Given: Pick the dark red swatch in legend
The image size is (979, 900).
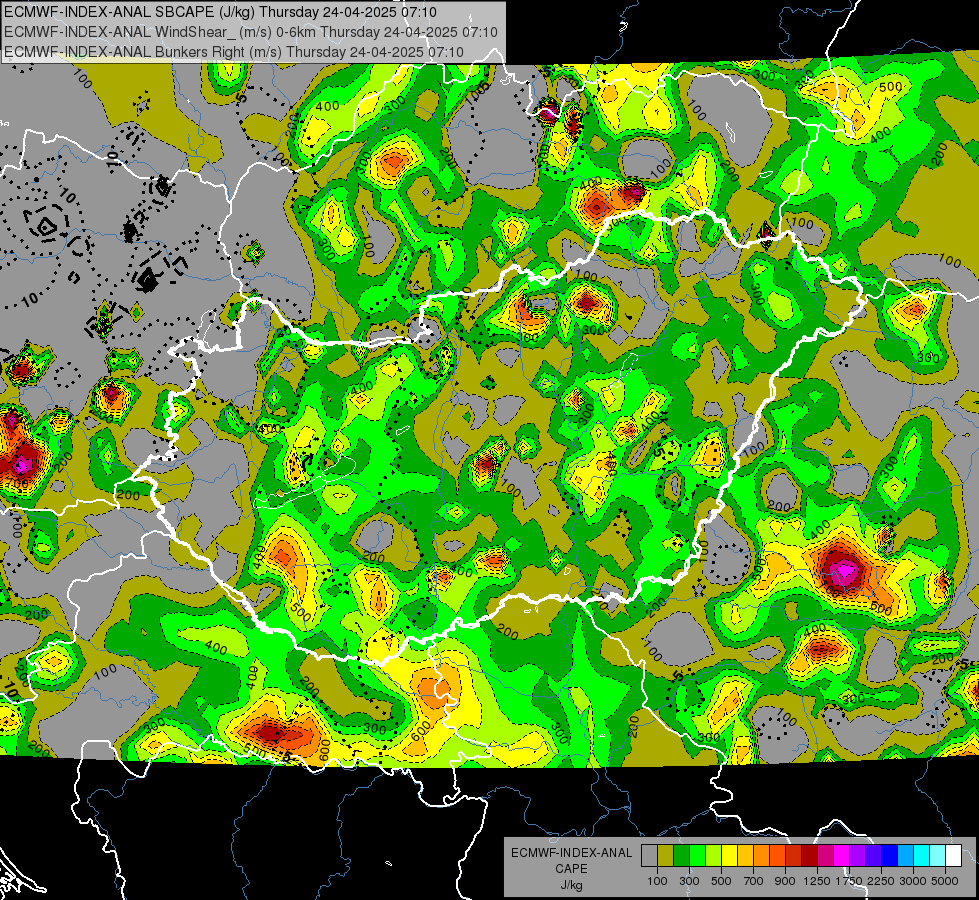Looking at the screenshot, I should tap(810, 855).
